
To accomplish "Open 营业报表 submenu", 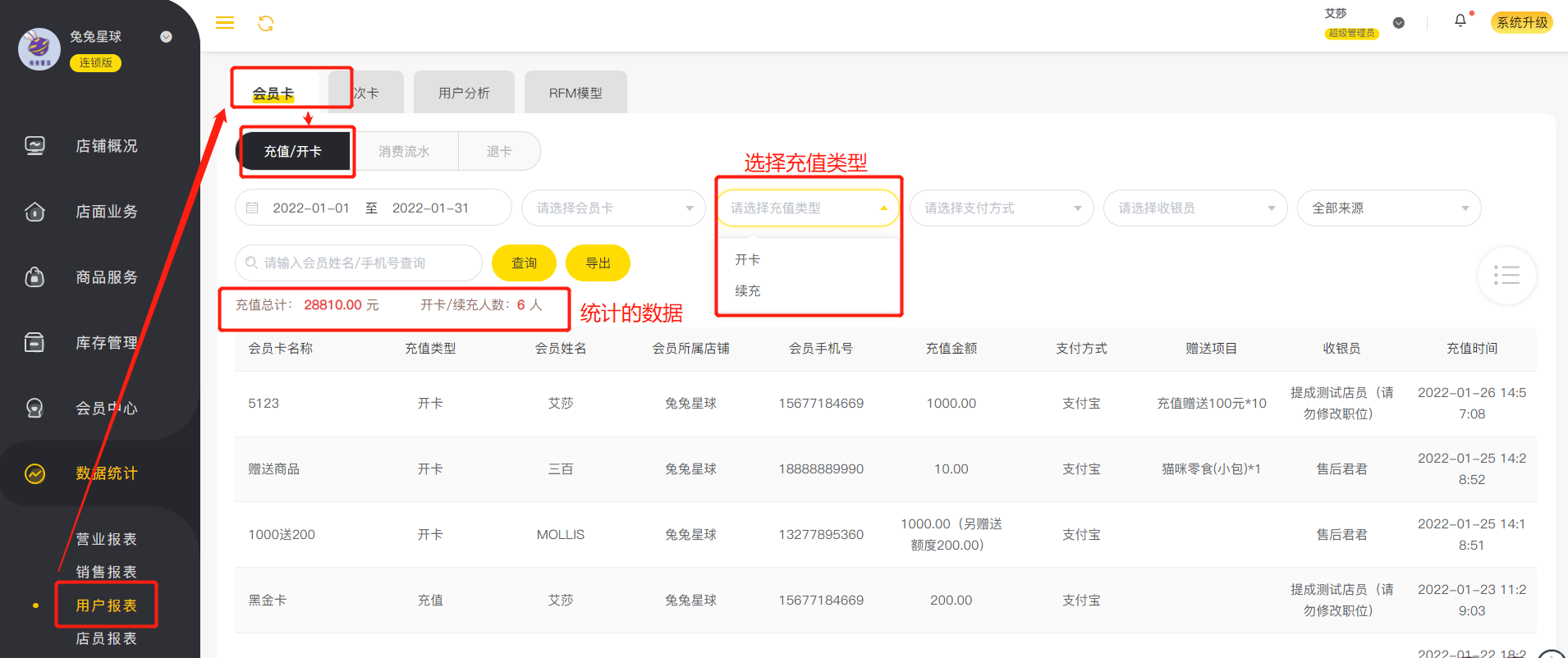I will pos(107,539).
